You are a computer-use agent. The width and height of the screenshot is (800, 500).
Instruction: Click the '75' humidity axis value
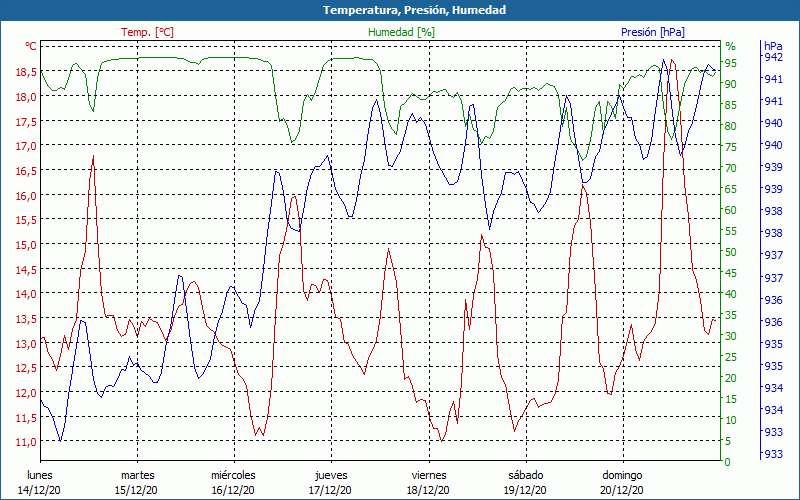pos(731,147)
